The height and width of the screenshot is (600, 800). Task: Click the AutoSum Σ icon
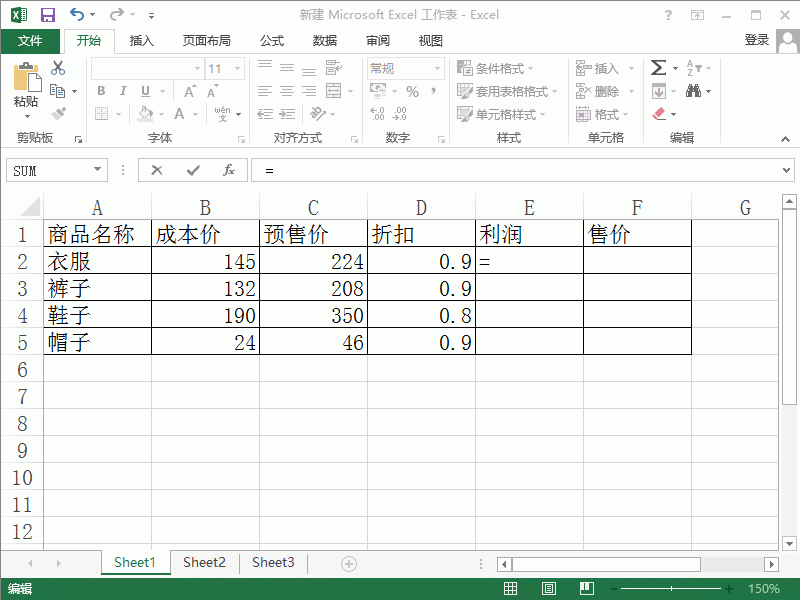(x=657, y=67)
